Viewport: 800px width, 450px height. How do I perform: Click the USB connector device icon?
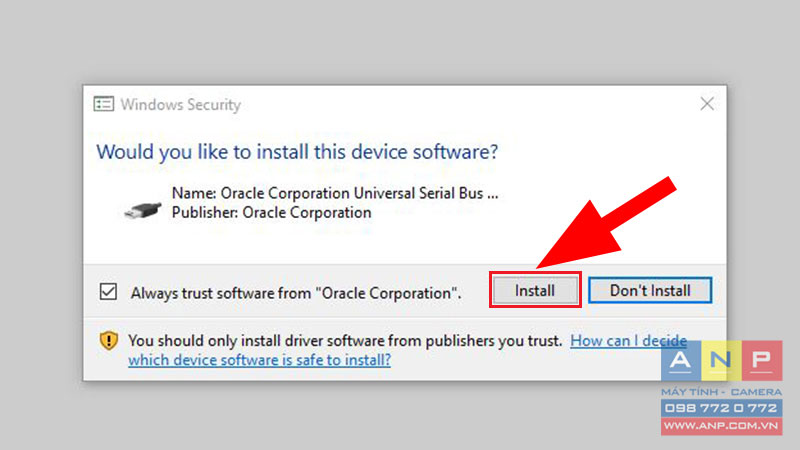[x=142, y=210]
